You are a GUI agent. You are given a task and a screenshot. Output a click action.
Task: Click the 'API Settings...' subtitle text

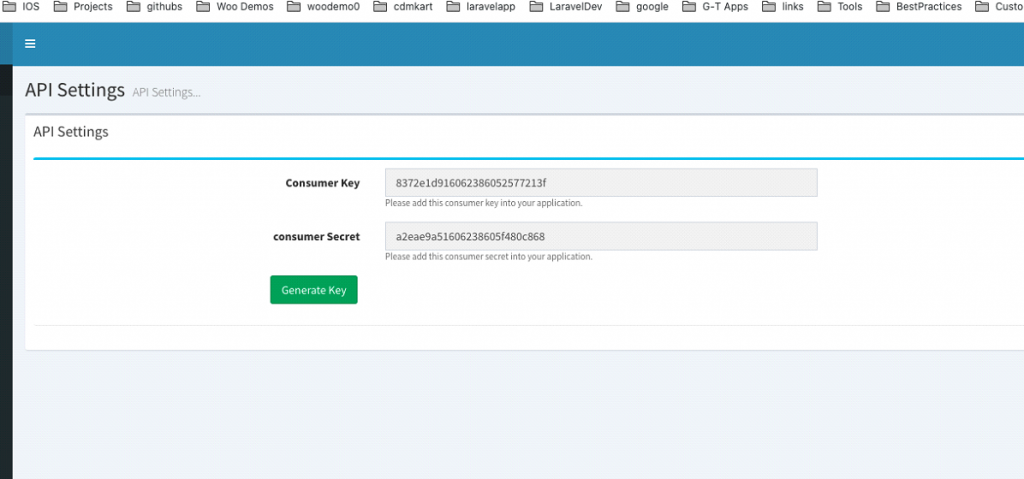pyautogui.click(x=167, y=92)
